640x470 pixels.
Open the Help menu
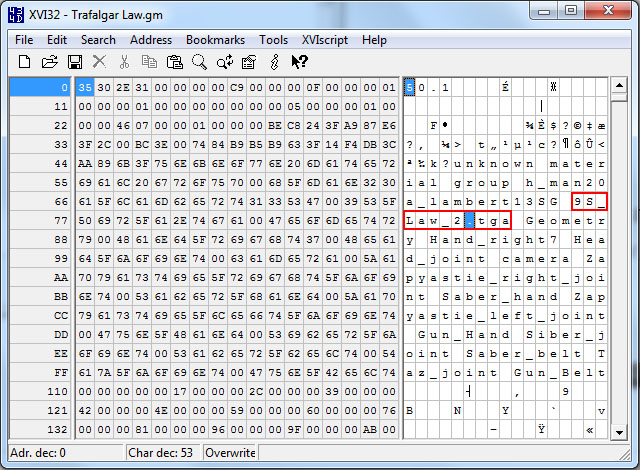(x=374, y=40)
